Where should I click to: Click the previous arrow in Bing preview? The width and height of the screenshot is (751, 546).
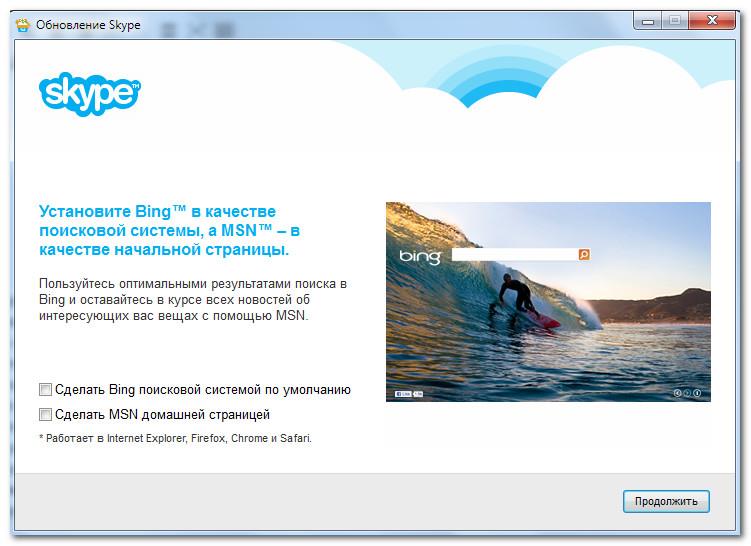coord(677,393)
